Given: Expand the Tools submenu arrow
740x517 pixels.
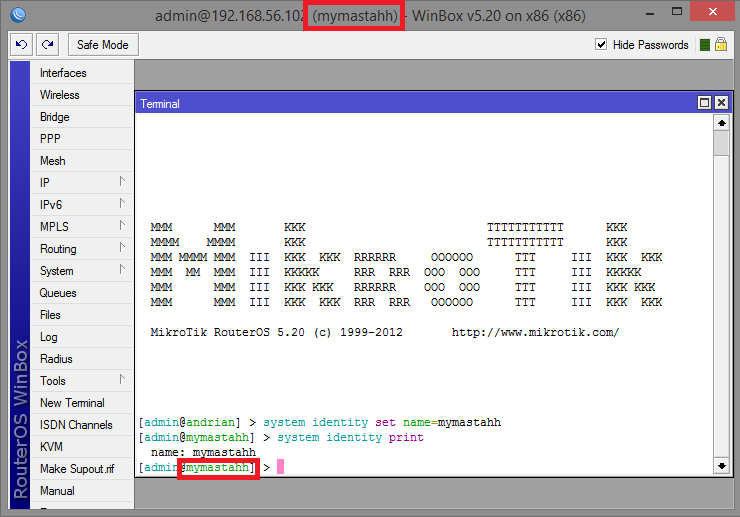Looking at the screenshot, I should (122, 379).
